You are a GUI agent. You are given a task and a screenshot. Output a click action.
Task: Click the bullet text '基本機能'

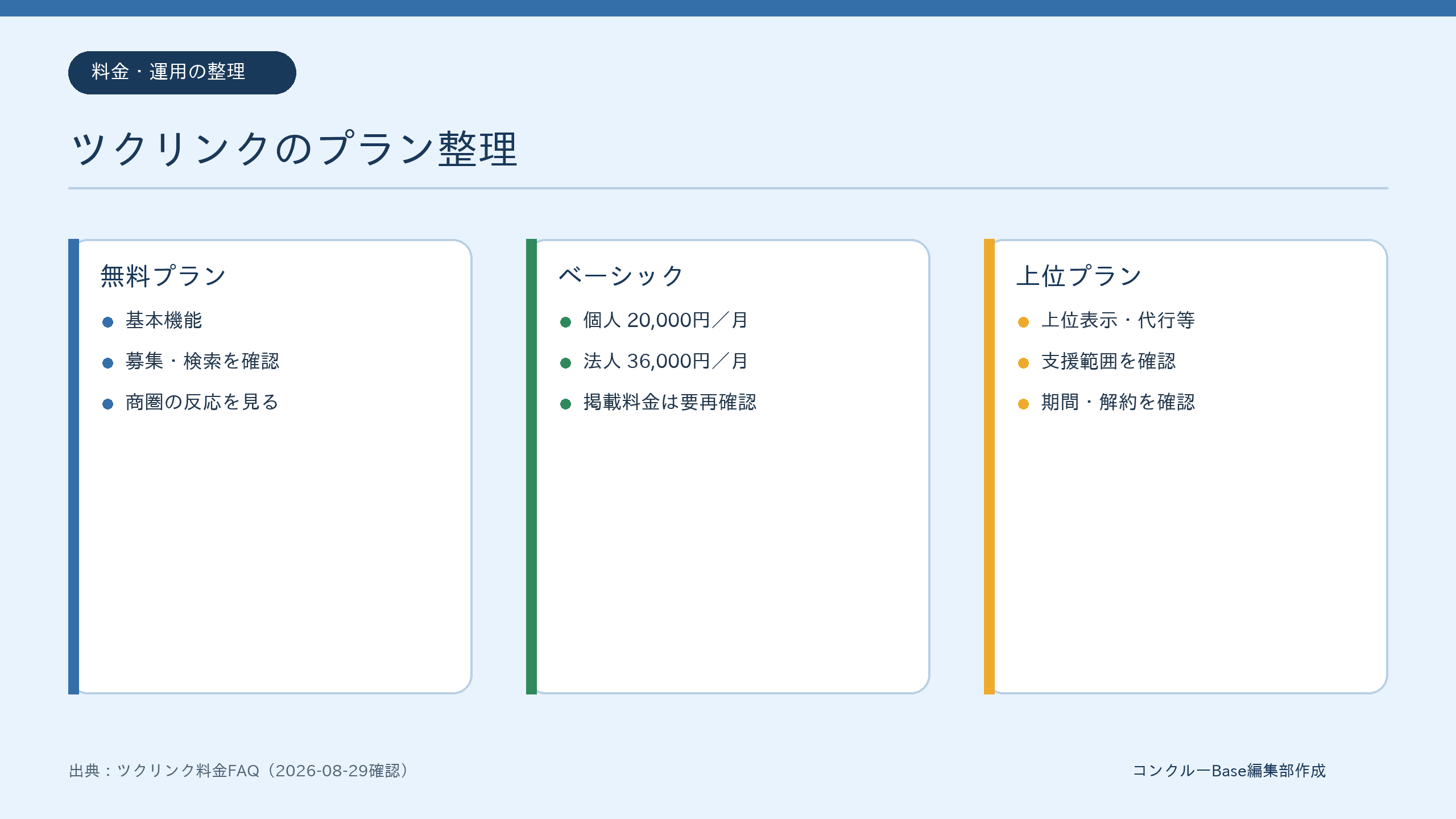164,320
